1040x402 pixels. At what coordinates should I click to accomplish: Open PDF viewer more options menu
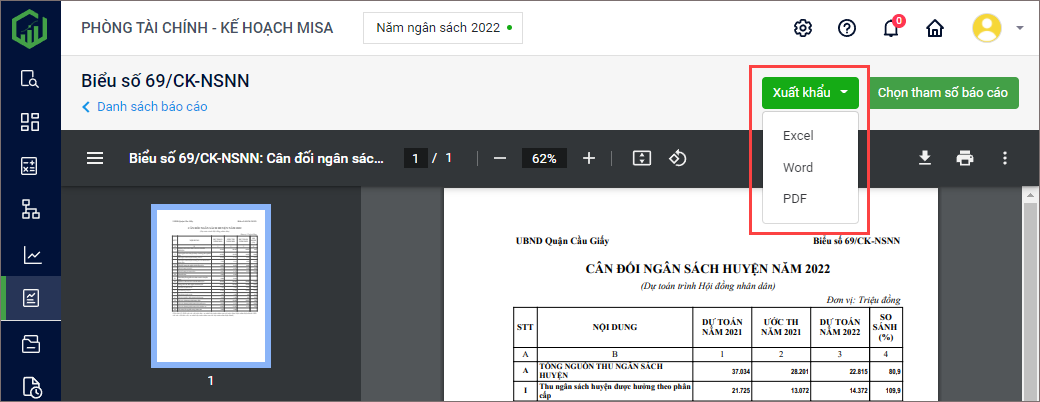pyautogui.click(x=1005, y=158)
